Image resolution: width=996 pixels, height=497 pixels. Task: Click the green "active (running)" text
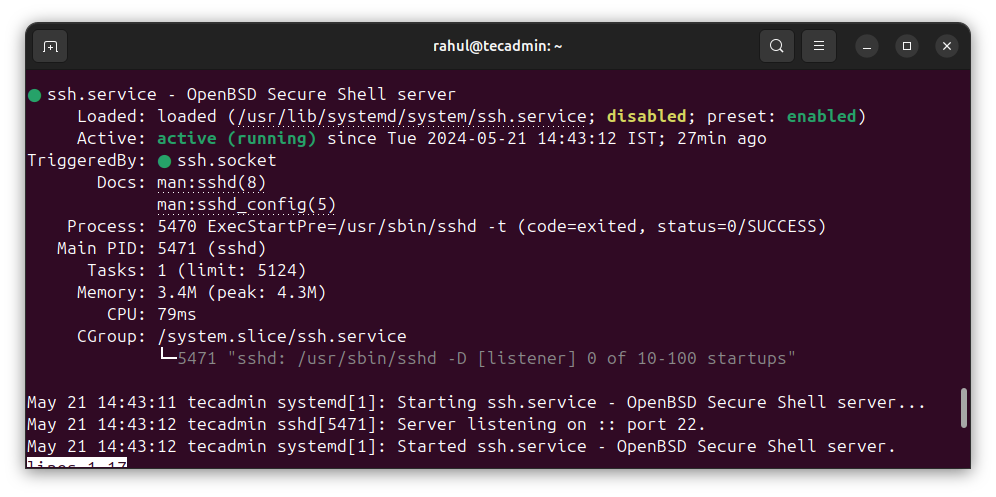237,139
